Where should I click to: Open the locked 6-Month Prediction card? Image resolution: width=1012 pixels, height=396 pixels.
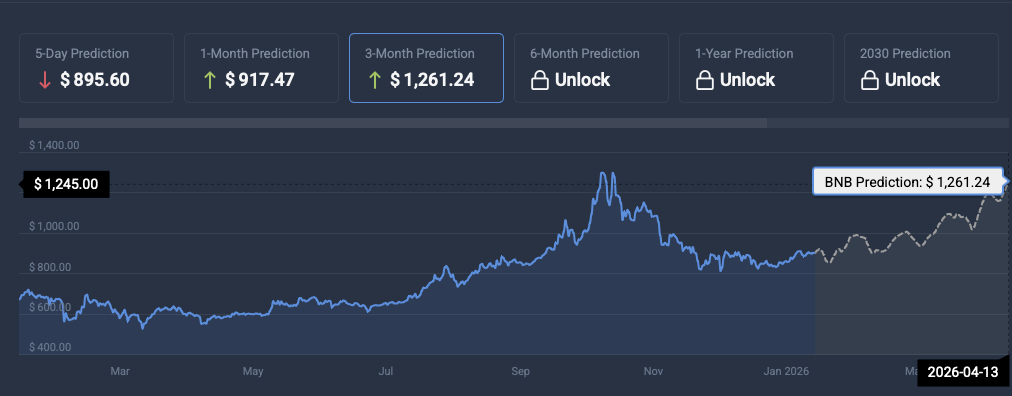click(x=591, y=68)
